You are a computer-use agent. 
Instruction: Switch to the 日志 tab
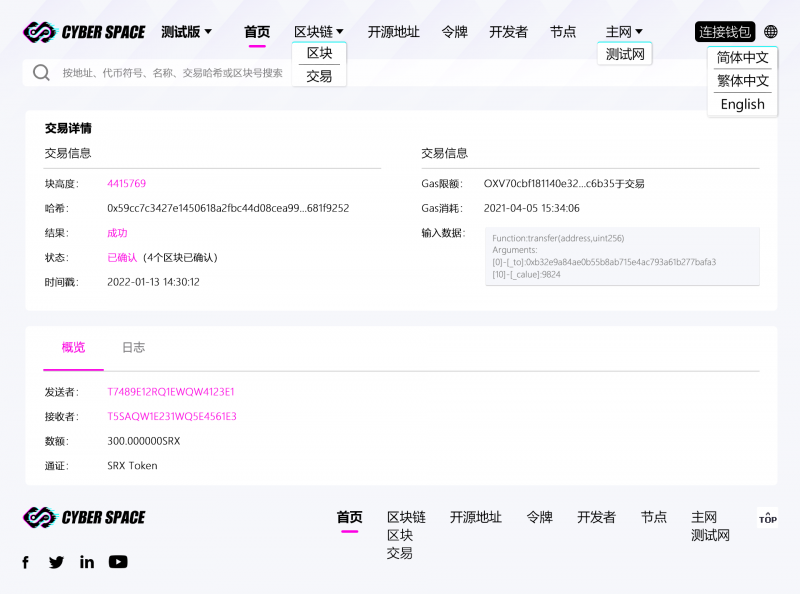click(133, 347)
